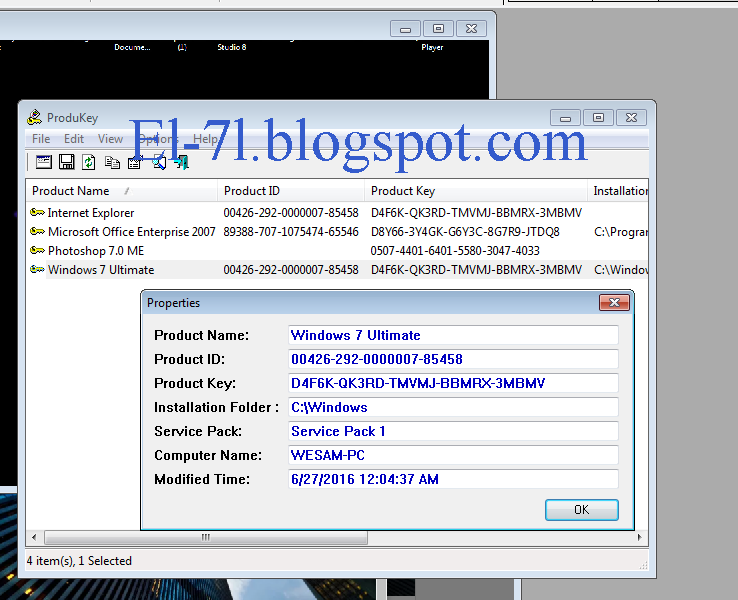The width and height of the screenshot is (738, 600).
Task: Click the Computer Name field showing WESAM-PC
Action: [x=453, y=455]
